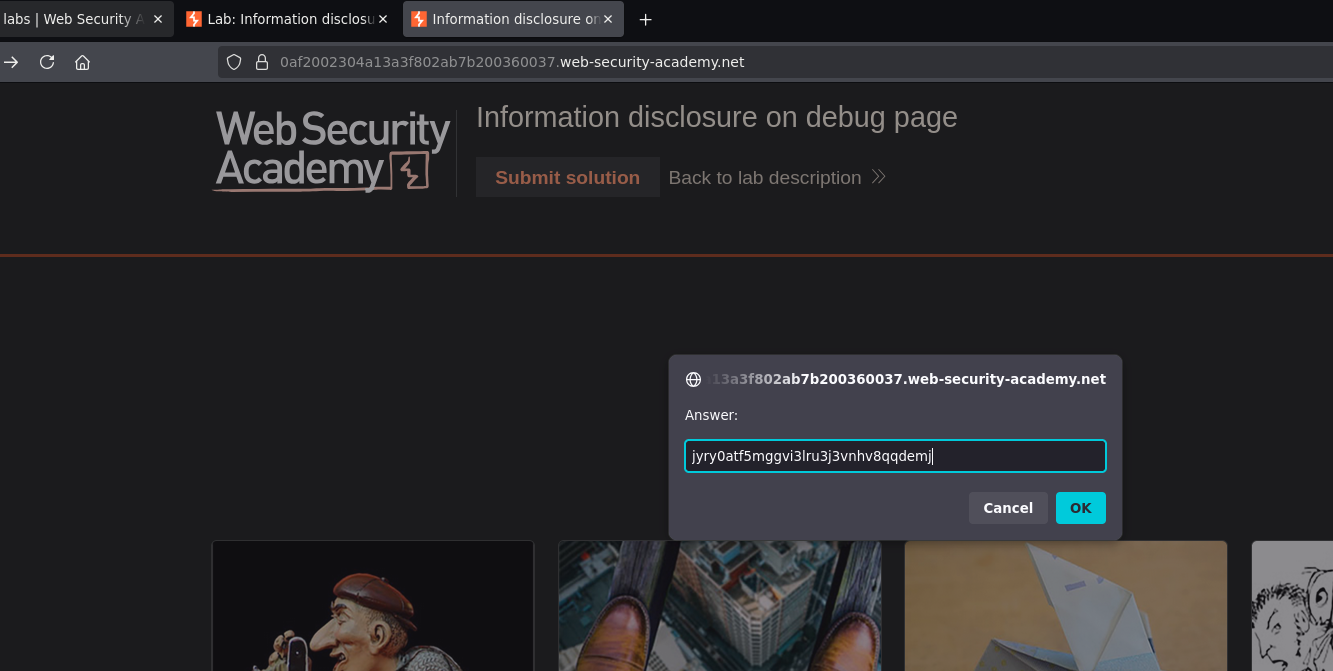Close the 'Lab: Information disclosu' tab

(x=383, y=19)
